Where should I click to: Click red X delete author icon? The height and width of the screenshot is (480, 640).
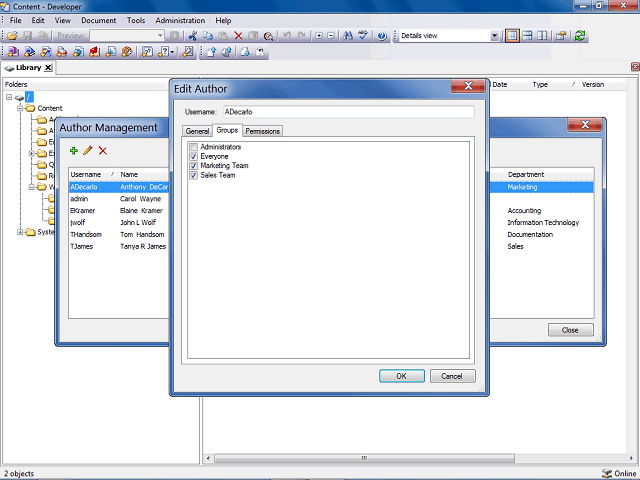pyautogui.click(x=103, y=151)
